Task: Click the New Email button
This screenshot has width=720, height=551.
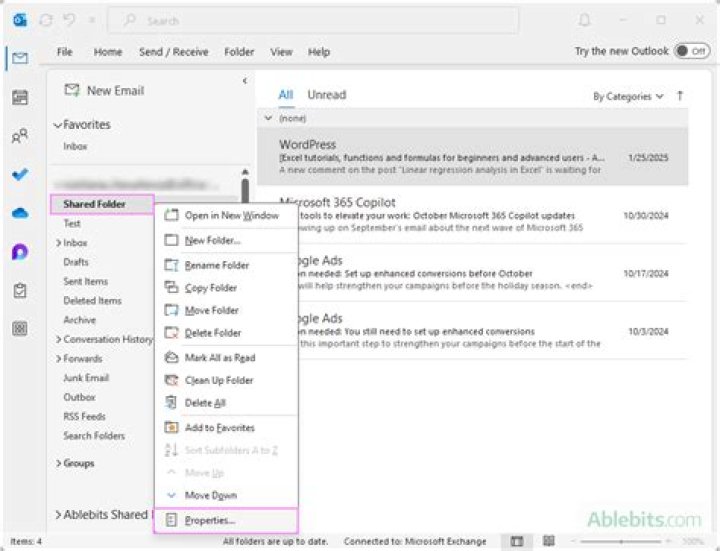Action: (104, 90)
